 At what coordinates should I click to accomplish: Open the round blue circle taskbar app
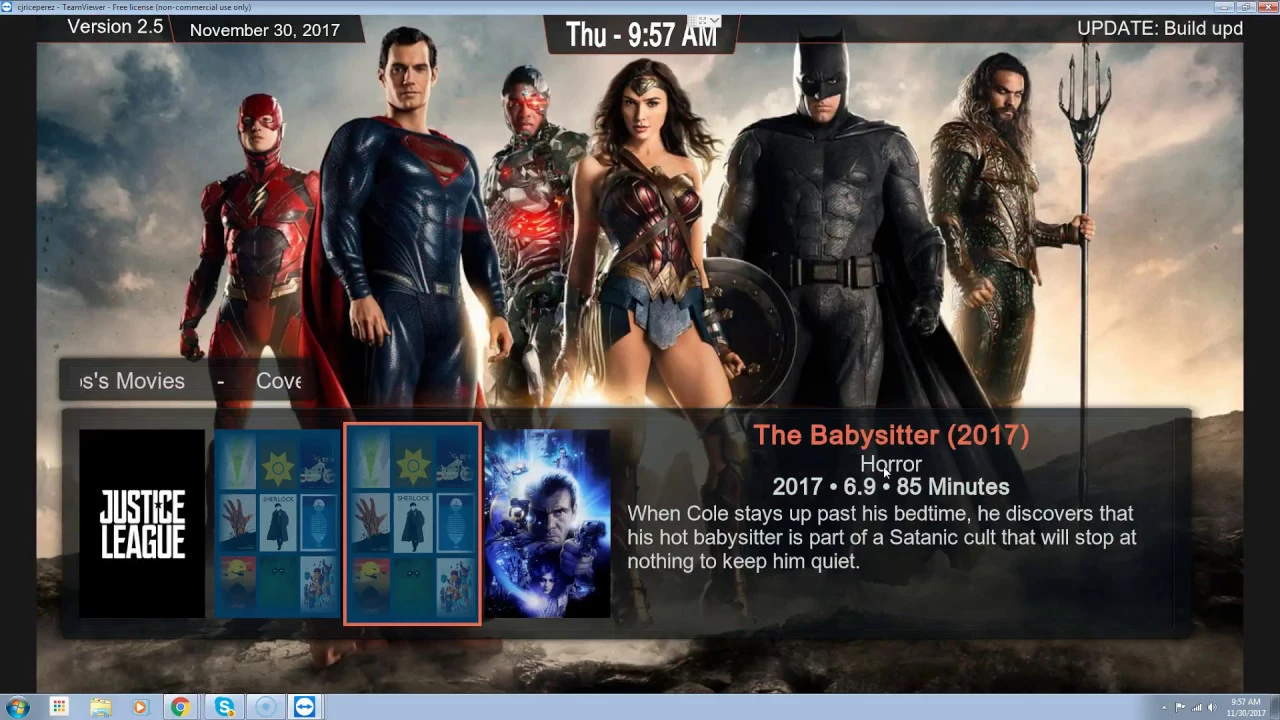coord(265,707)
